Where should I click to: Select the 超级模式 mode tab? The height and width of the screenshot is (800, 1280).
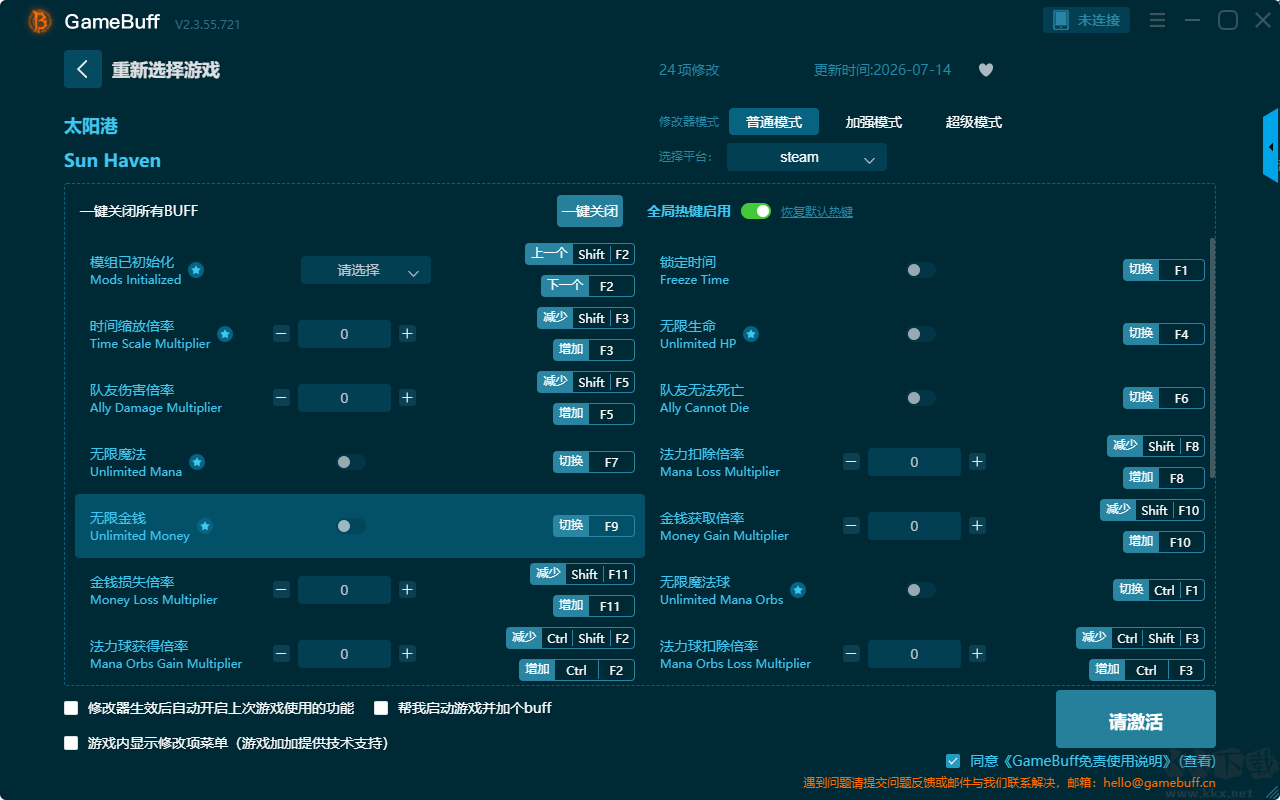pyautogui.click(x=974, y=122)
